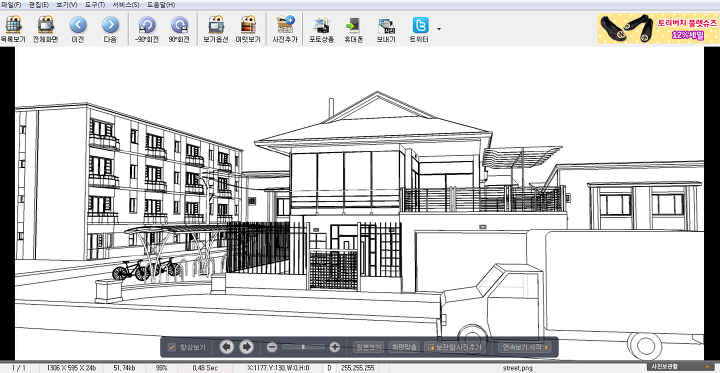
Task: Toggle the 항상보기 checkbox
Action: [172, 347]
